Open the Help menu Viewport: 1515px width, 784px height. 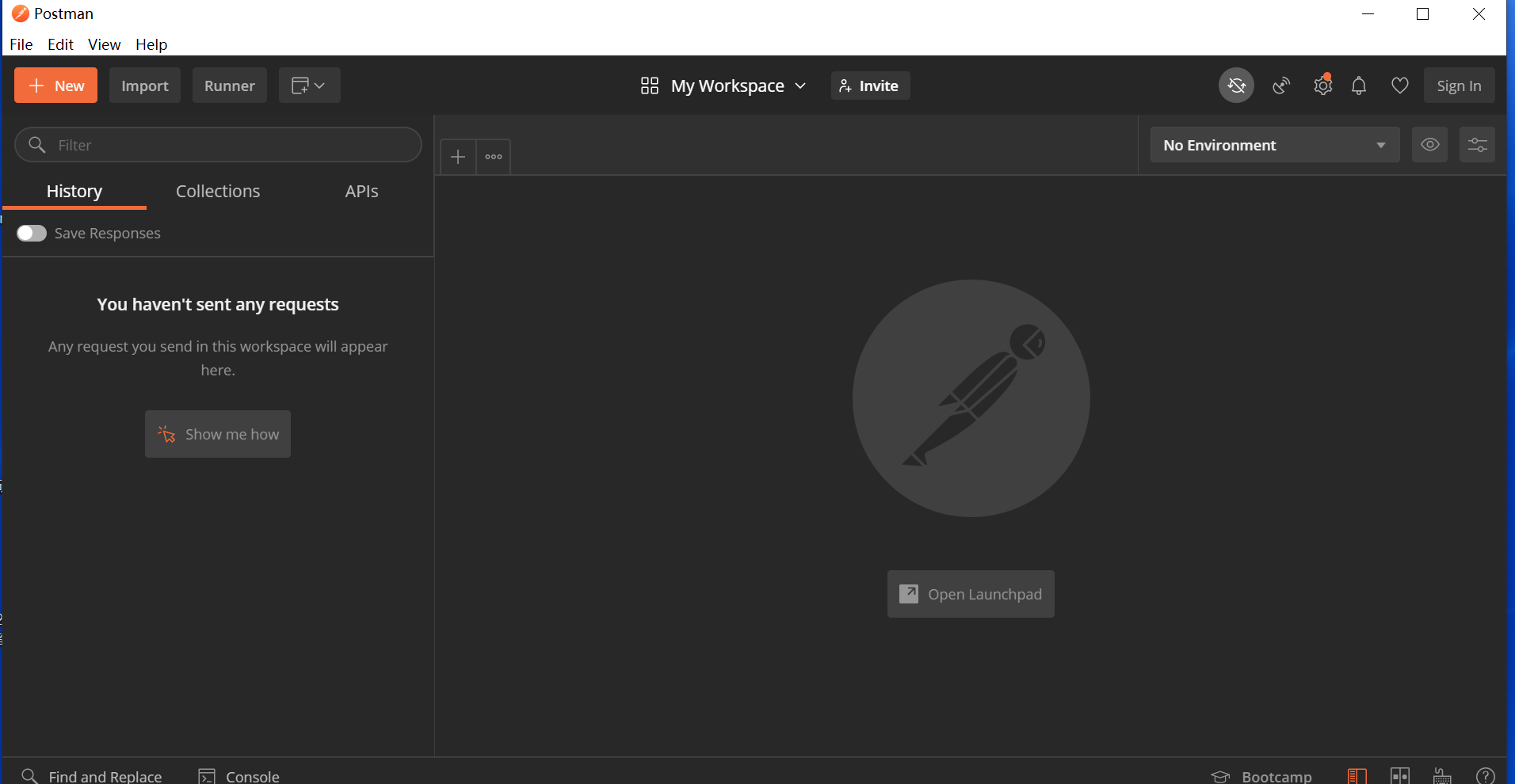[151, 44]
